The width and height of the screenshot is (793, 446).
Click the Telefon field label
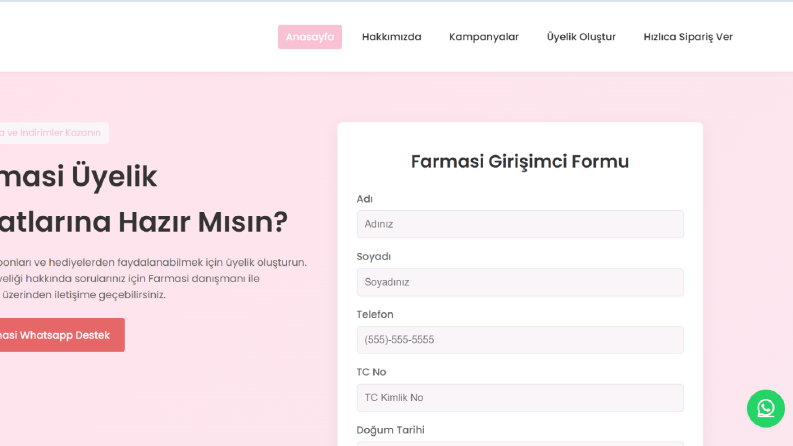375,315
